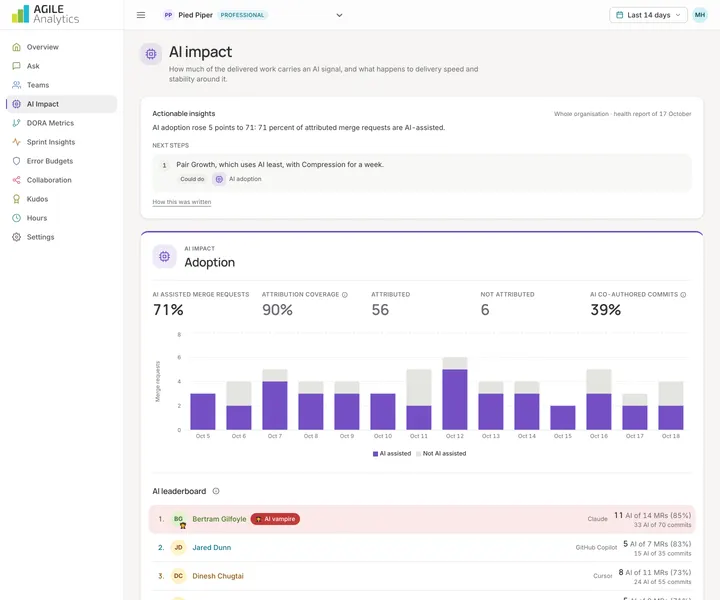Open the Last 14 days date dropdown

[x=648, y=15]
